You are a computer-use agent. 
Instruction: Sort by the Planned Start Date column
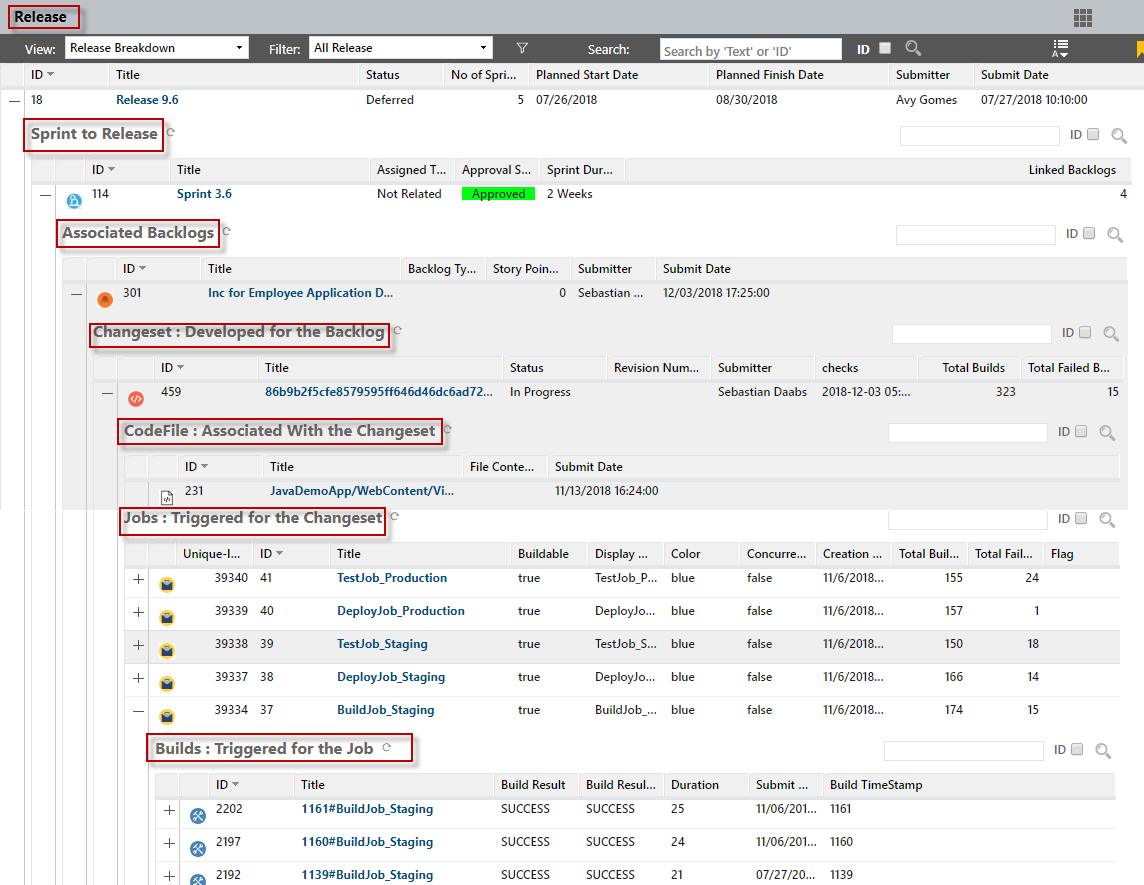(x=587, y=75)
